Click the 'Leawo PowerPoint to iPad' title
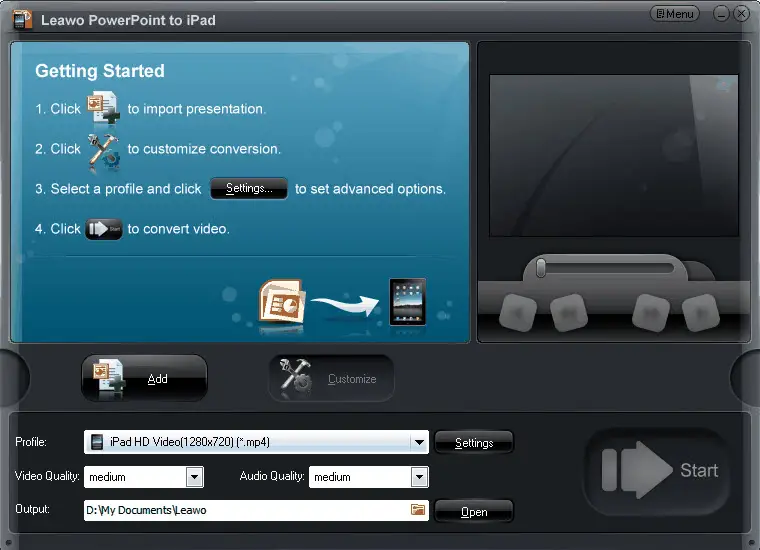This screenshot has height=550, width=760. [x=128, y=20]
